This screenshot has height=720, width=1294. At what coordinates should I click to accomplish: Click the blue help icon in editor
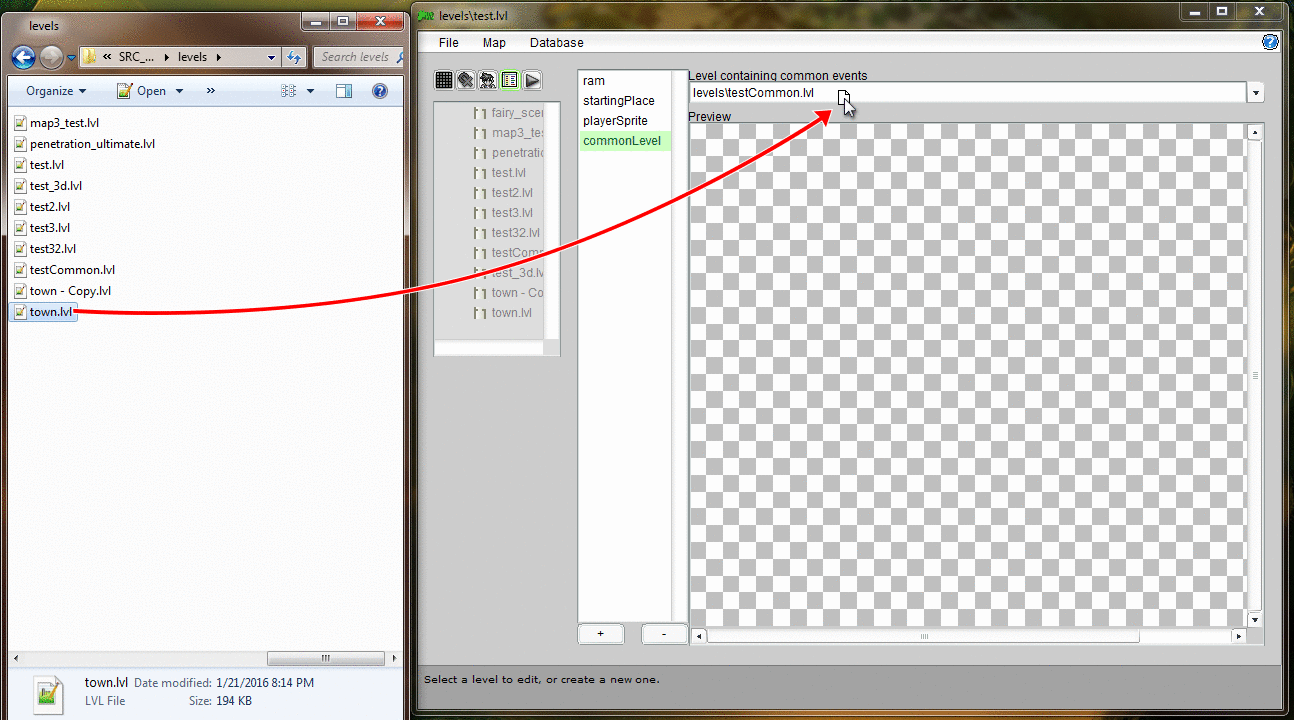click(1270, 42)
